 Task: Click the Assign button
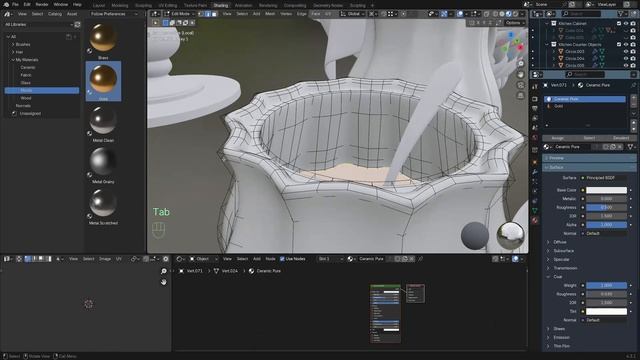[557, 138]
